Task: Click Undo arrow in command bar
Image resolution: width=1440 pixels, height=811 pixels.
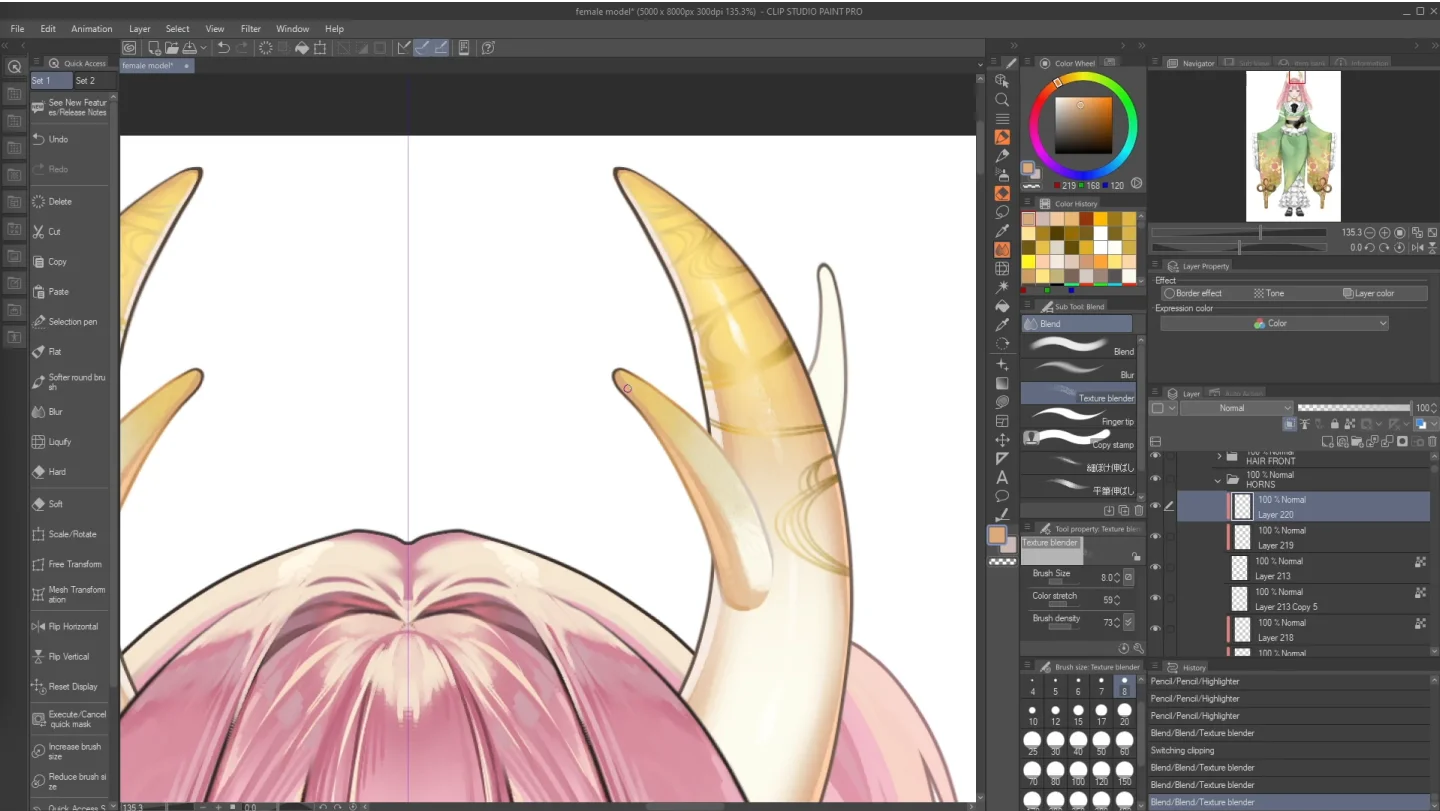Action: coord(223,47)
